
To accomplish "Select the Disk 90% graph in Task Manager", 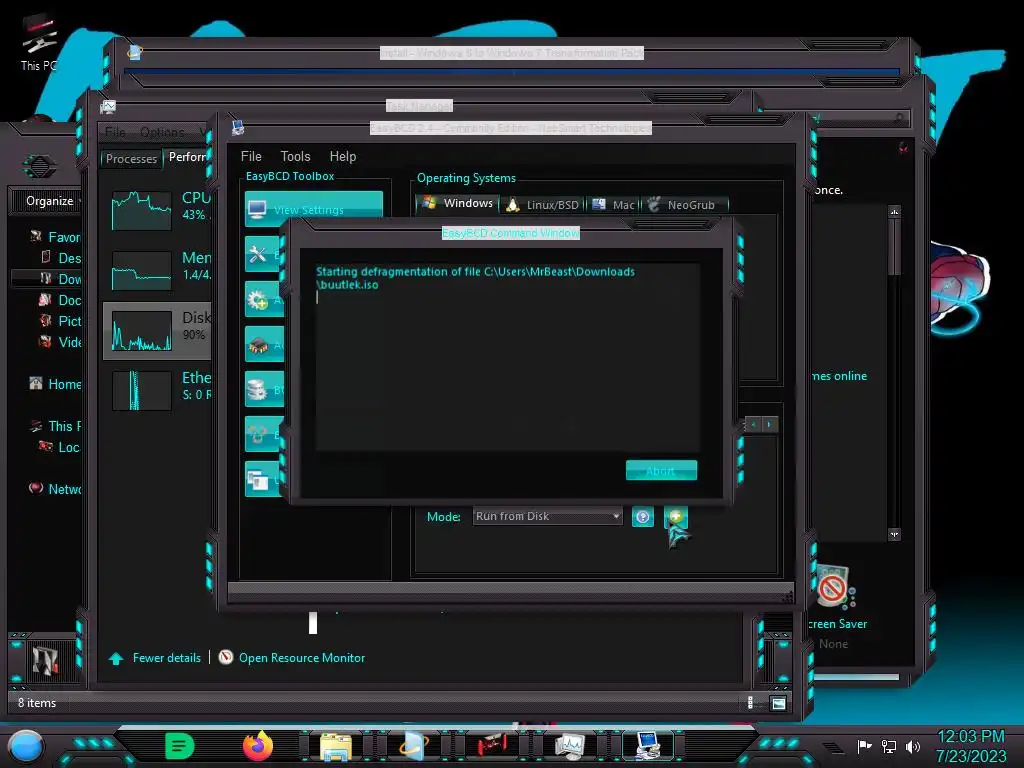I will tap(142, 330).
